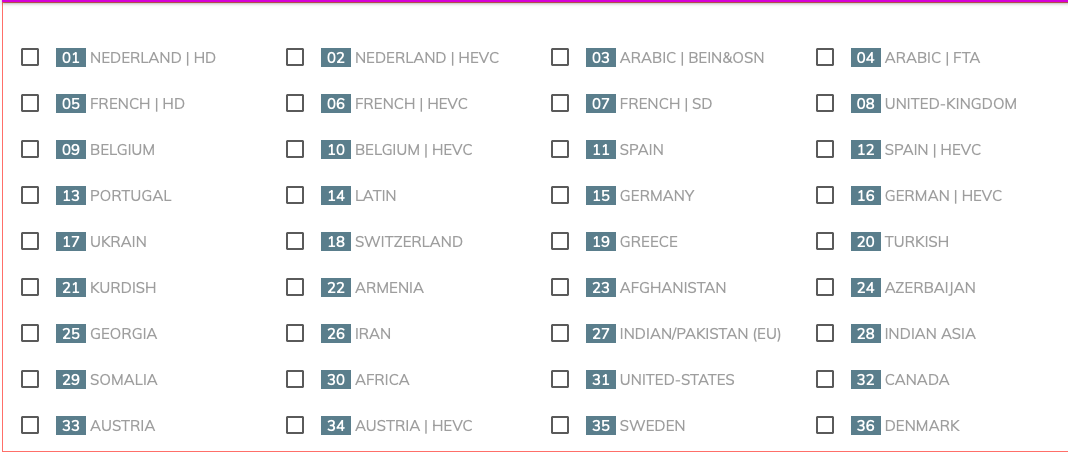Click the number 14 badge for LATIN
Screen dimensions: 1068x454
coord(336,196)
